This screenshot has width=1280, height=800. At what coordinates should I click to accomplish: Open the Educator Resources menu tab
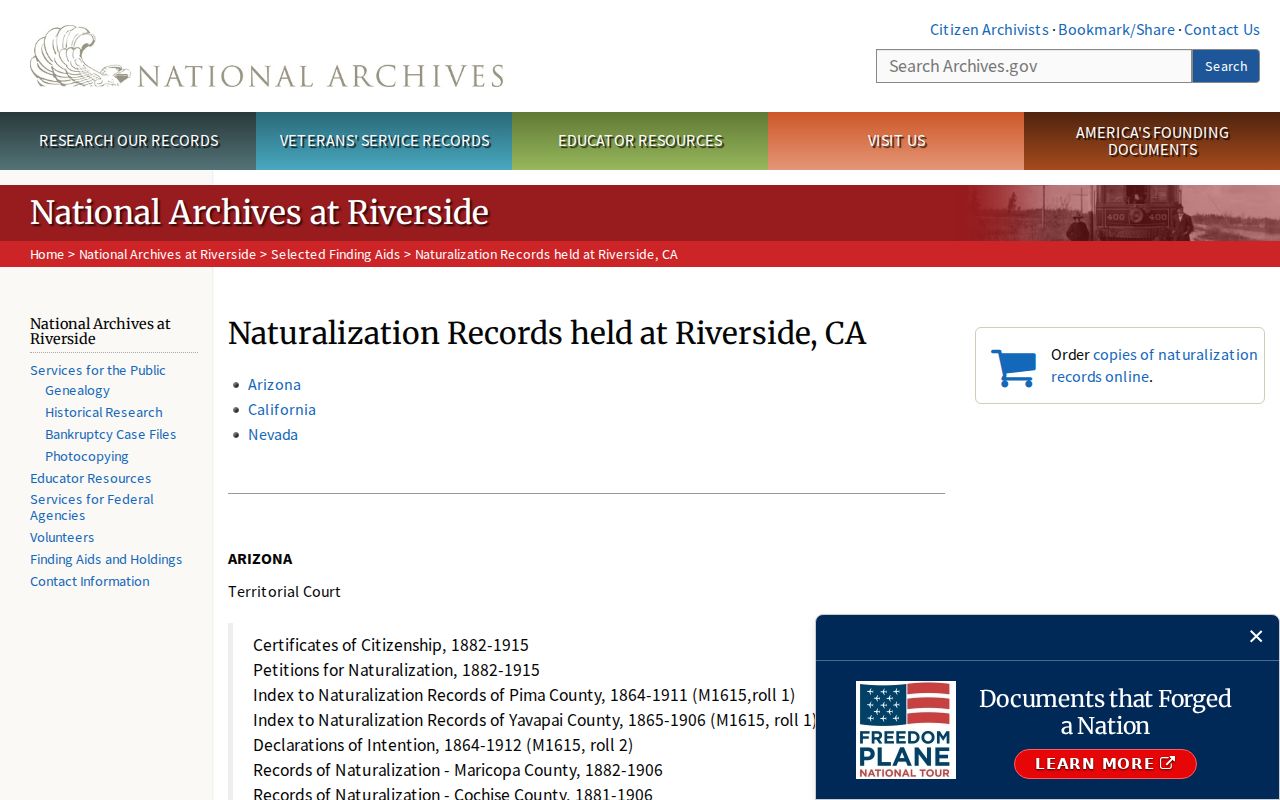point(640,141)
